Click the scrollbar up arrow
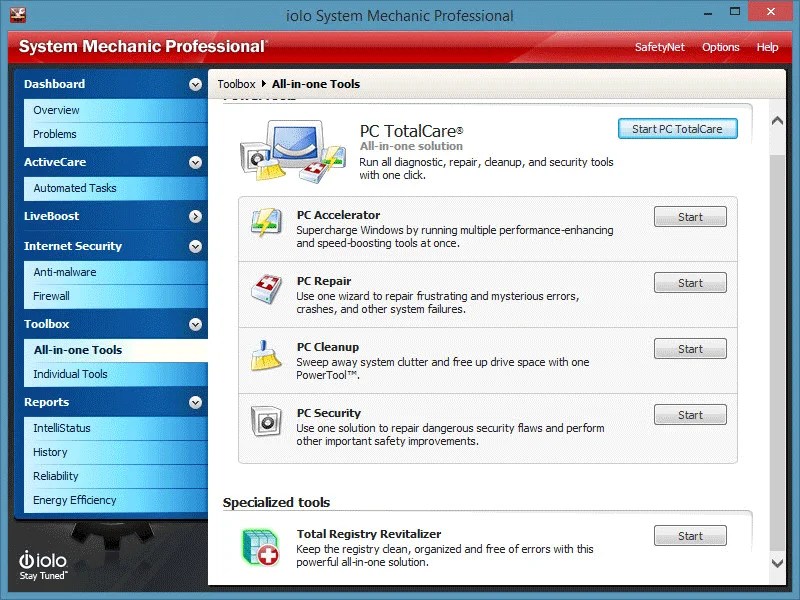 pyautogui.click(x=777, y=121)
